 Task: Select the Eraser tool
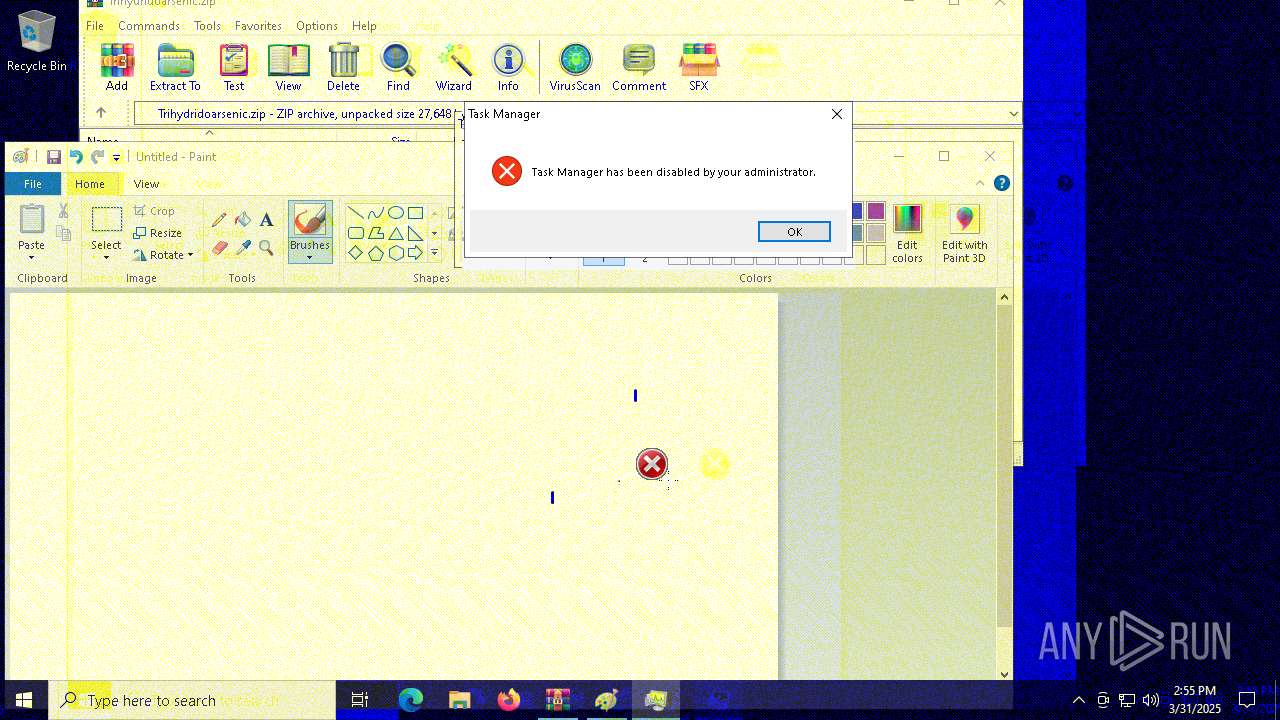[x=219, y=247]
